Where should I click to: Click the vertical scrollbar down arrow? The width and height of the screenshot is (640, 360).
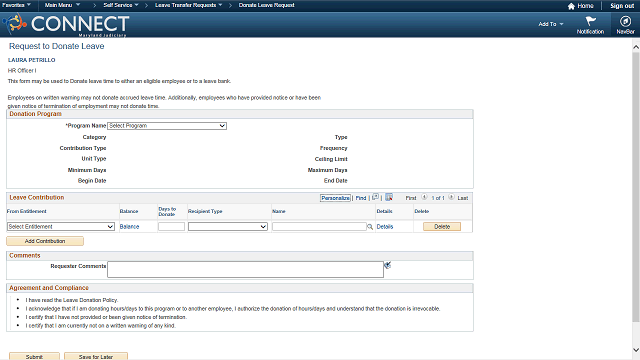[x=636, y=350]
